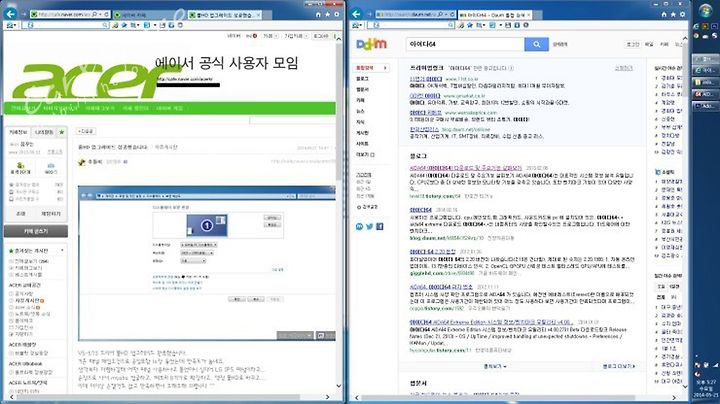Select the 나의활동 tab in cafe sidebar
The image size is (720, 404).
coord(44,132)
